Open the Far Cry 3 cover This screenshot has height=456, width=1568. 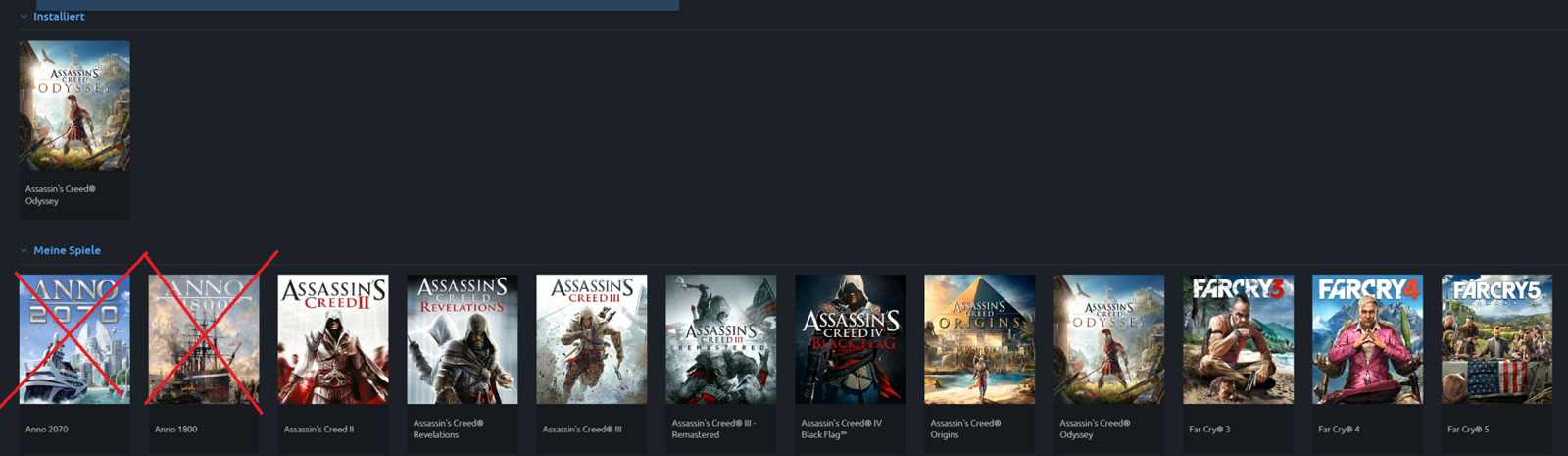[x=1239, y=339]
